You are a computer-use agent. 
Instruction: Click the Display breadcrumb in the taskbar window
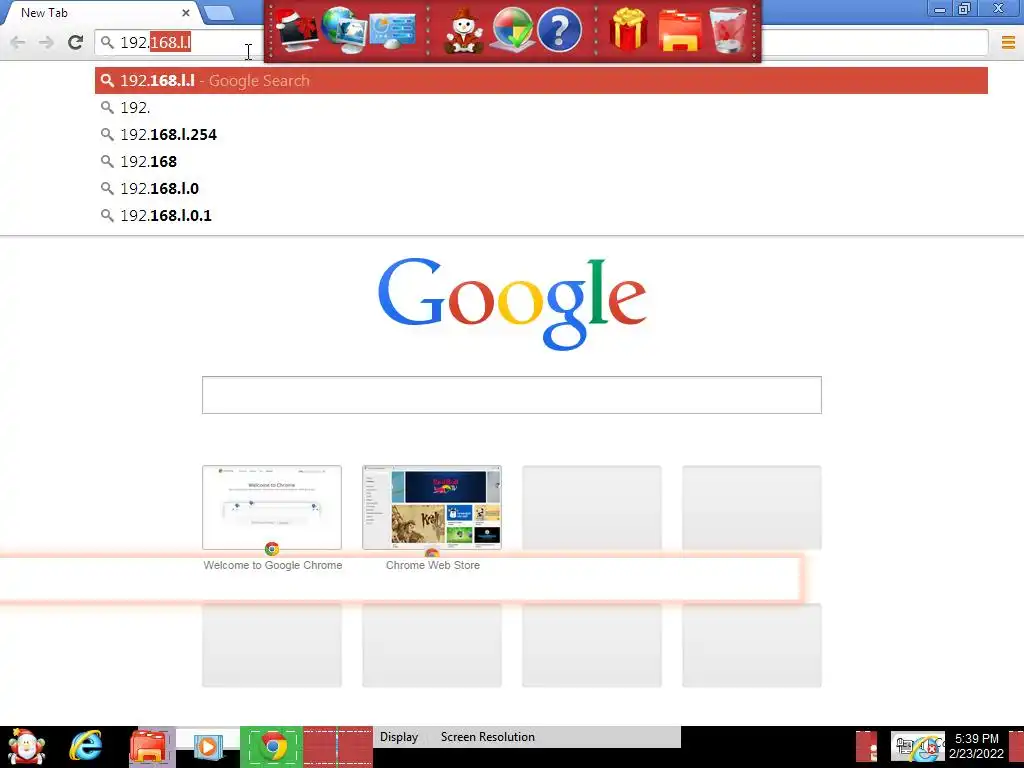coord(398,737)
